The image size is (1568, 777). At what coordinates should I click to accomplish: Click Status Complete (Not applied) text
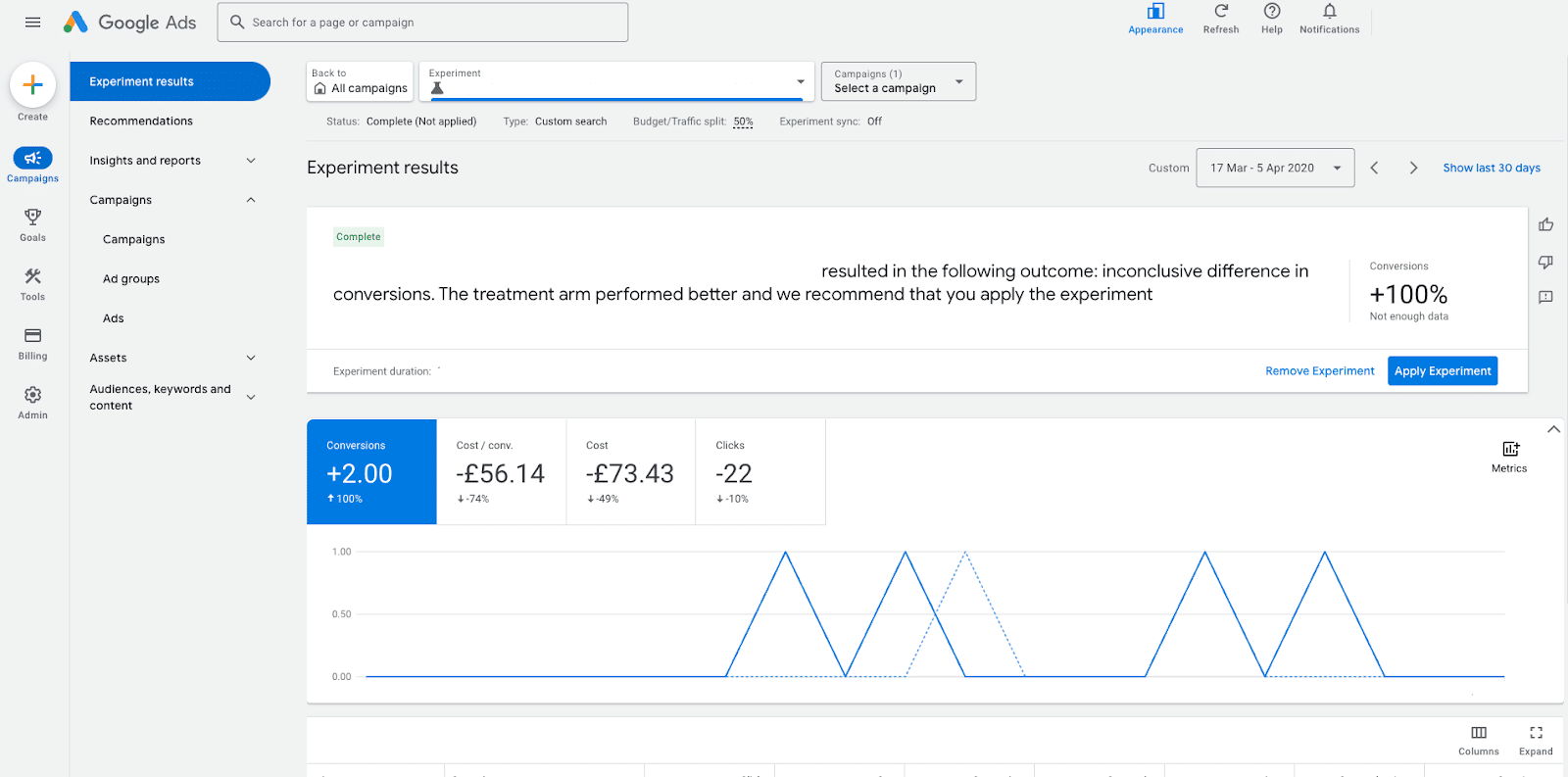click(401, 121)
